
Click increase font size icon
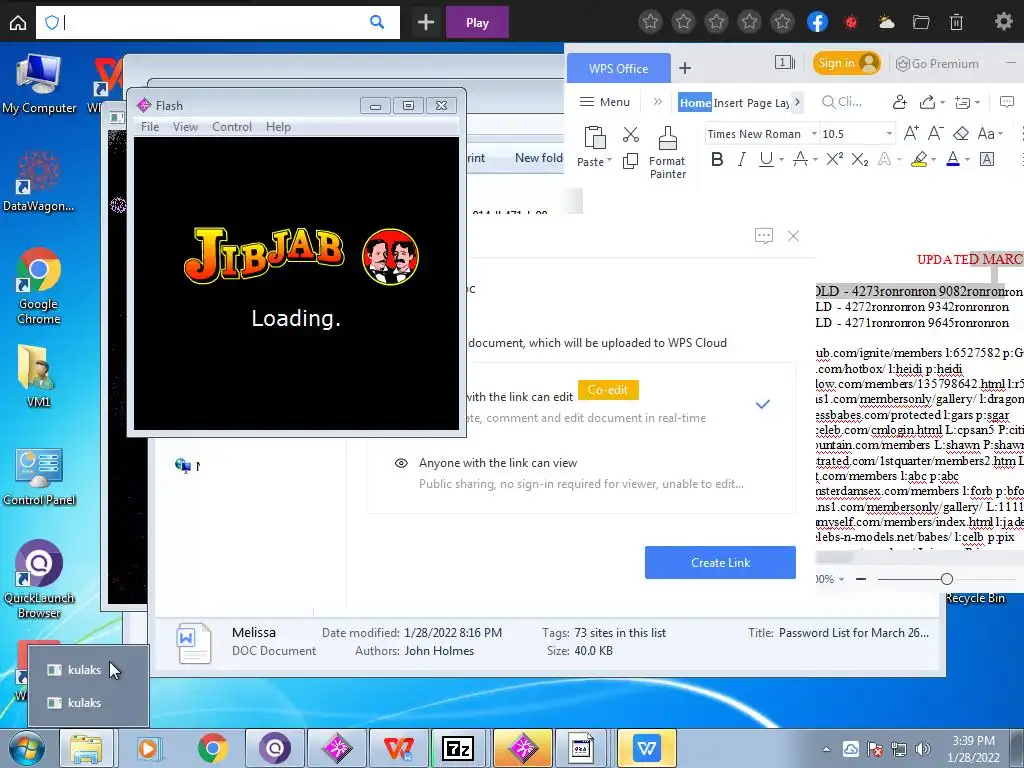click(x=911, y=133)
